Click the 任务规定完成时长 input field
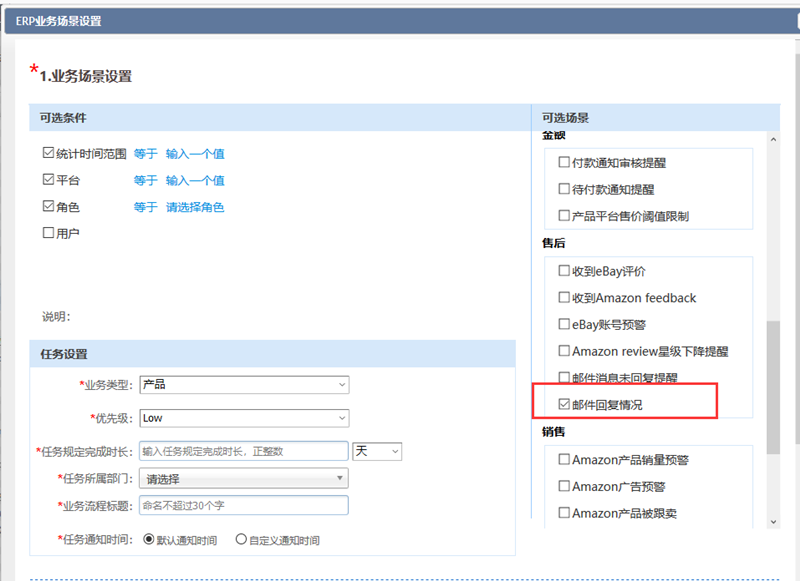The image size is (800, 581). click(242, 452)
